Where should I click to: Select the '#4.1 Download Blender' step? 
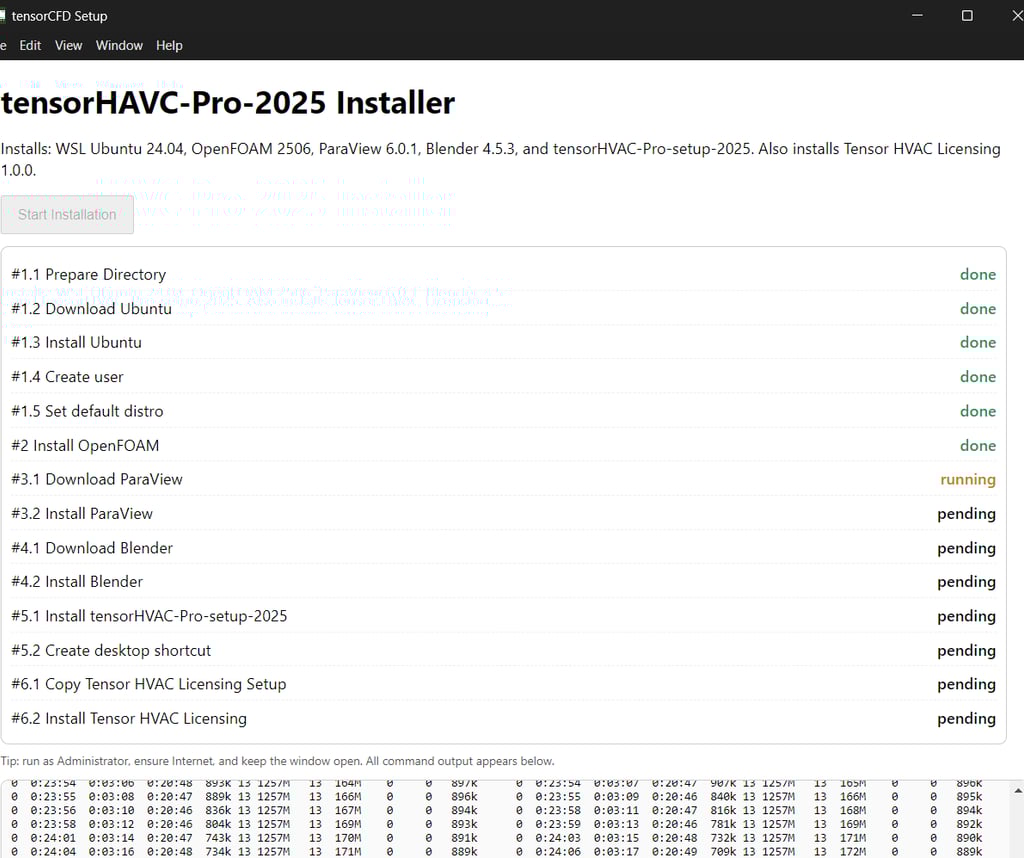click(504, 548)
